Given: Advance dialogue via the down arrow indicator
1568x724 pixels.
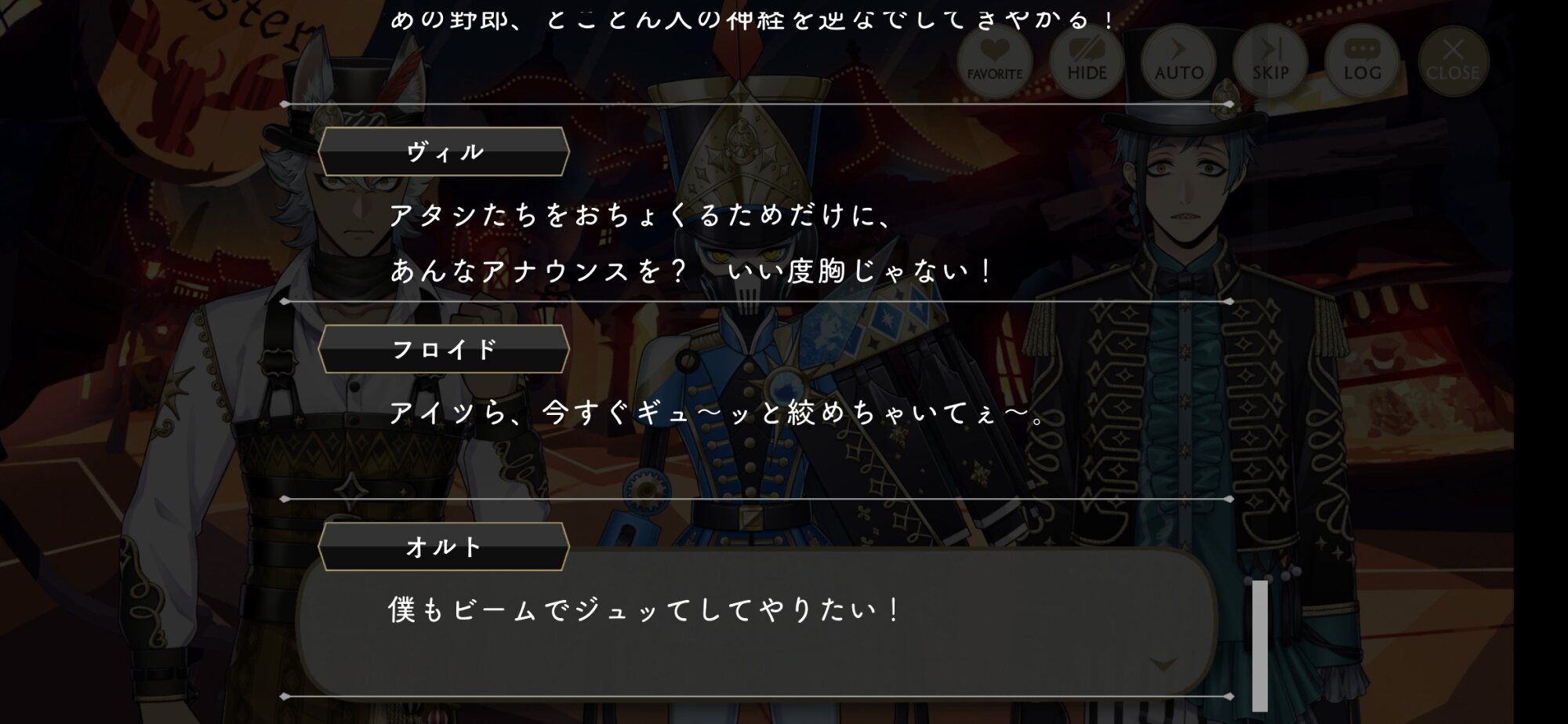Looking at the screenshot, I should [1163, 664].
